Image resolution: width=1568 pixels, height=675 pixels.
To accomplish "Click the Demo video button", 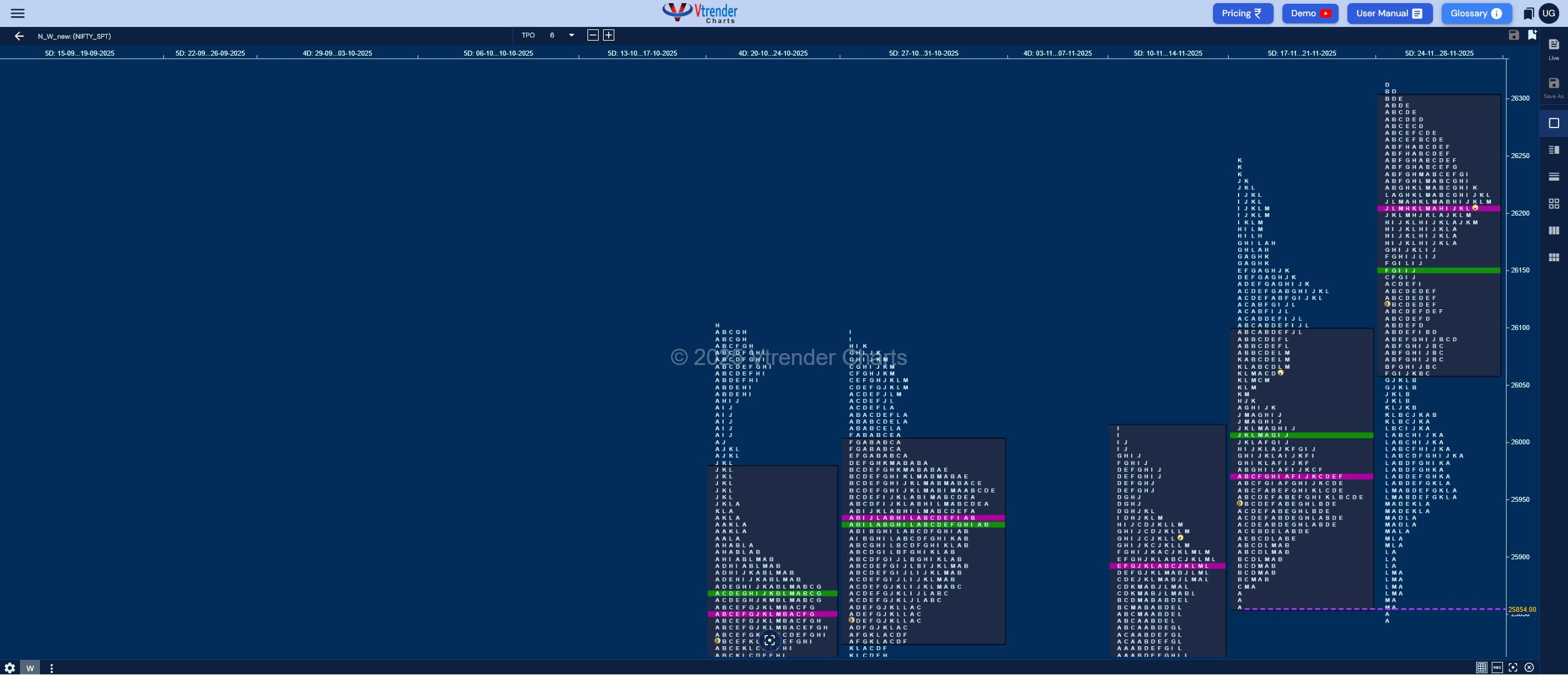I will coord(1310,13).
